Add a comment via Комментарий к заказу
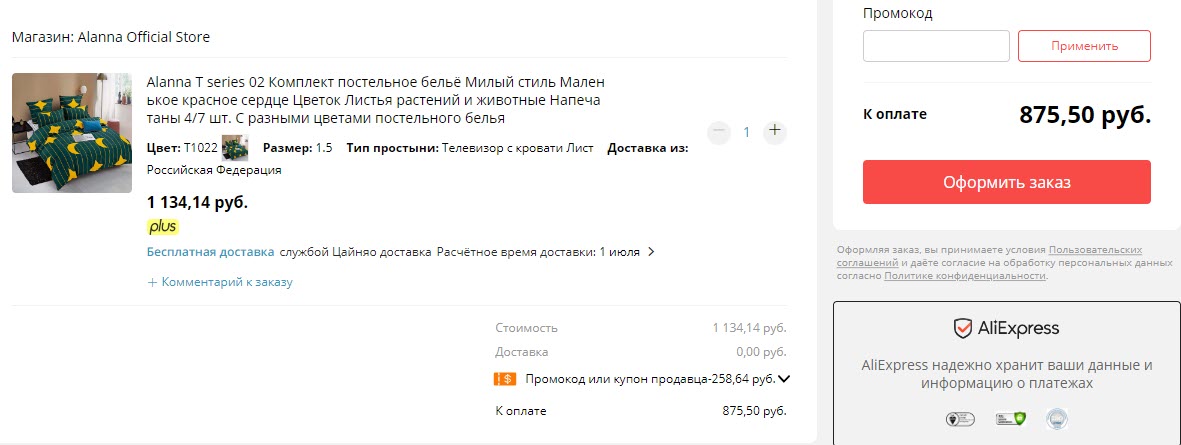 pos(220,282)
